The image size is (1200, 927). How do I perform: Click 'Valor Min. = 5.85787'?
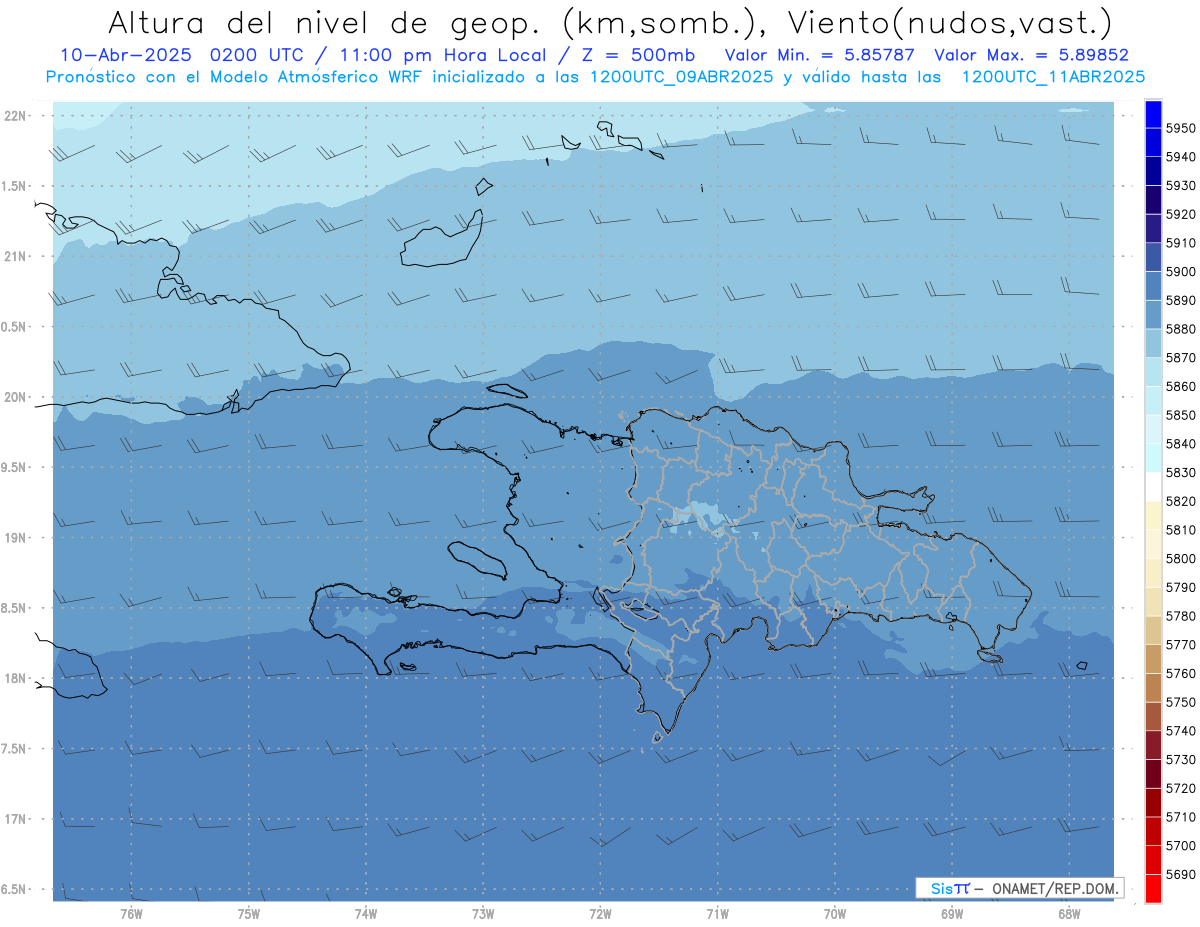[x=821, y=56]
